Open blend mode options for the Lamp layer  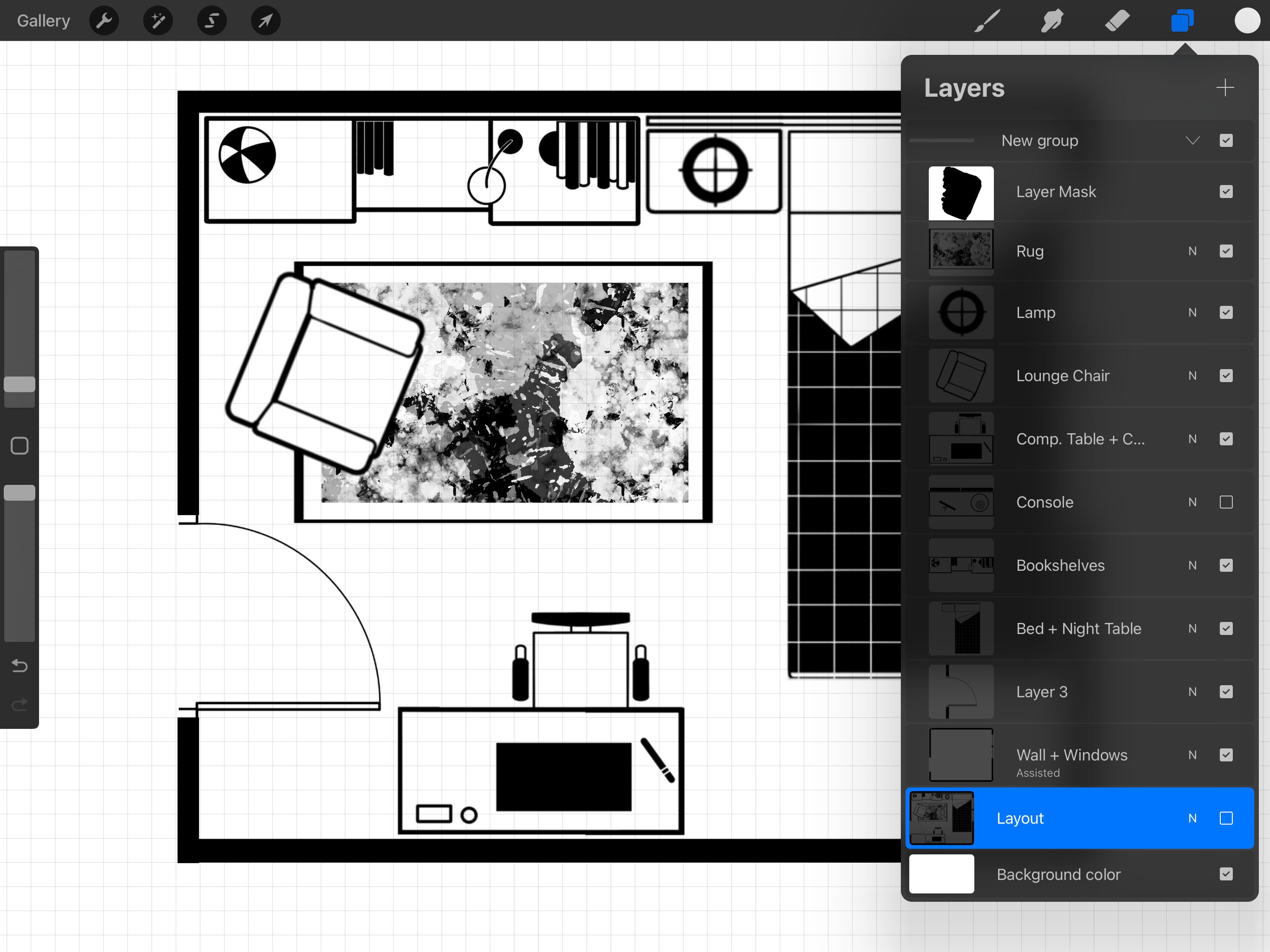[x=1192, y=312]
